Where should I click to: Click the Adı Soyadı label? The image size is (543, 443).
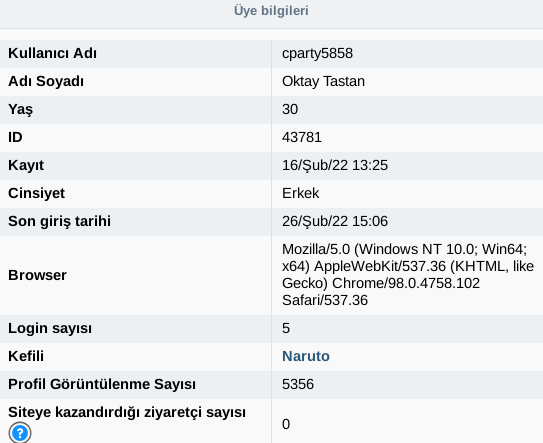(46, 81)
